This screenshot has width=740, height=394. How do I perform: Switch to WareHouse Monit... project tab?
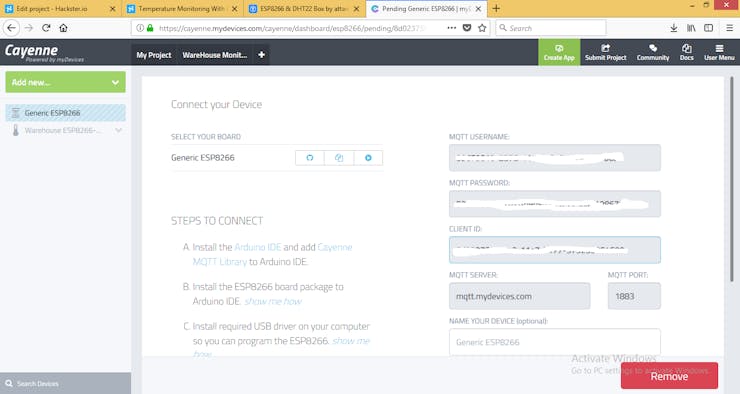click(x=215, y=55)
